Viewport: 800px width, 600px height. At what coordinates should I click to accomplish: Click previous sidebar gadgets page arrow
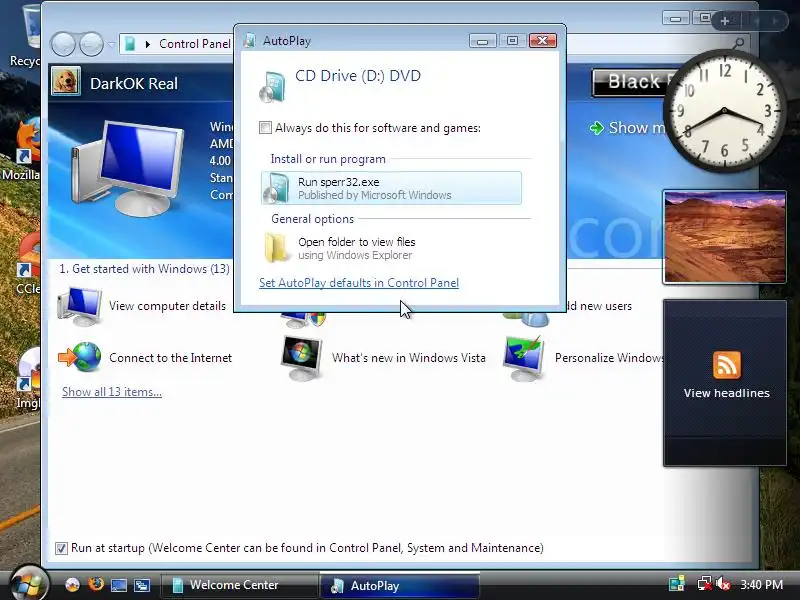point(757,21)
